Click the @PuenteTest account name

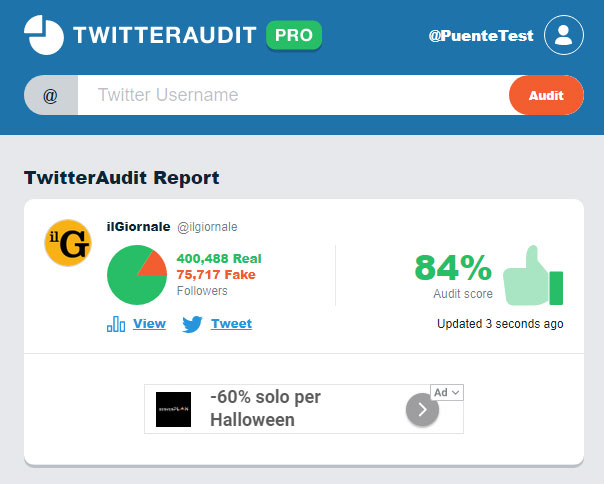click(x=481, y=35)
